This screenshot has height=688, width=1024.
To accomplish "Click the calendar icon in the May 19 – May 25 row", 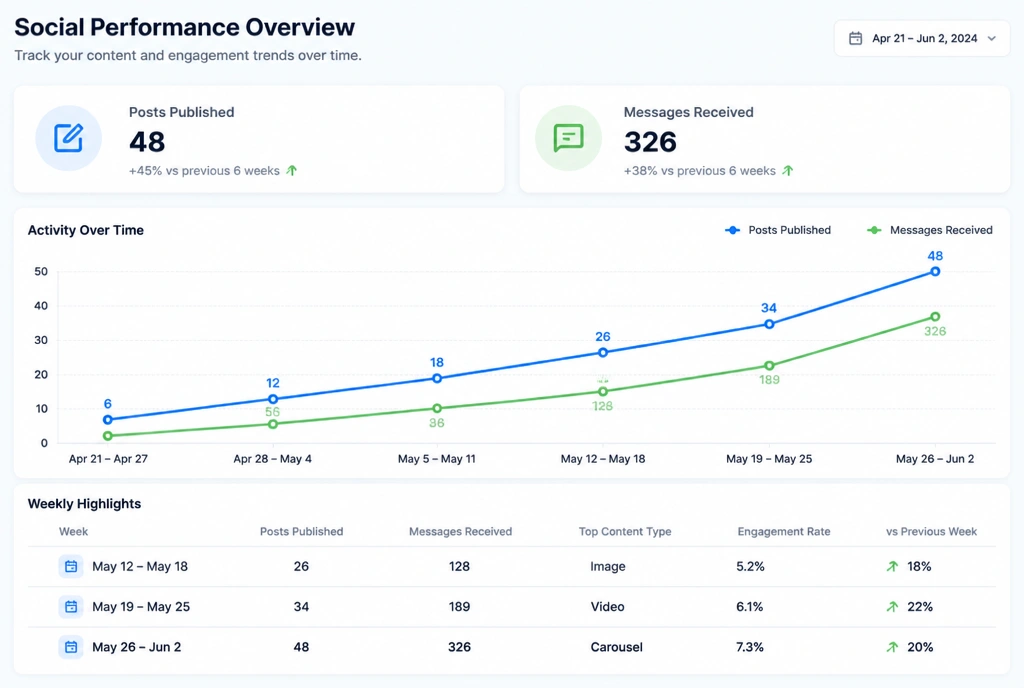I will coord(71,606).
